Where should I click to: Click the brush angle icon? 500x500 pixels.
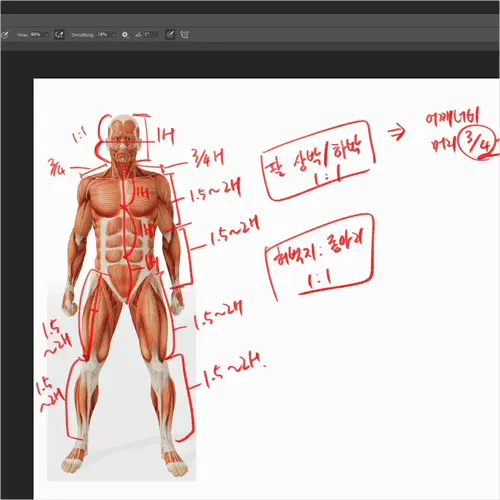tap(138, 35)
